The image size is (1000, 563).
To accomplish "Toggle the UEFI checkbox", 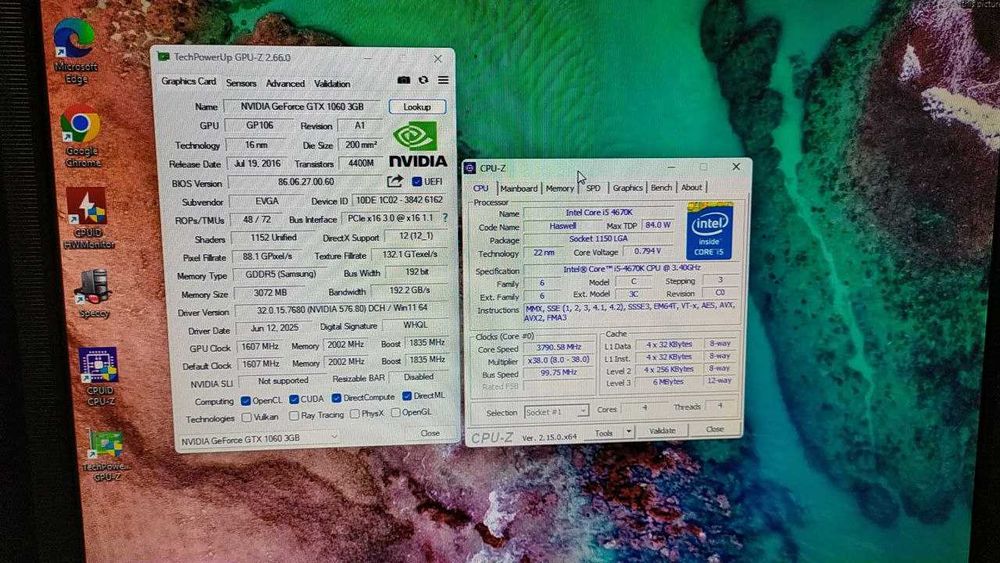I will pos(416,182).
